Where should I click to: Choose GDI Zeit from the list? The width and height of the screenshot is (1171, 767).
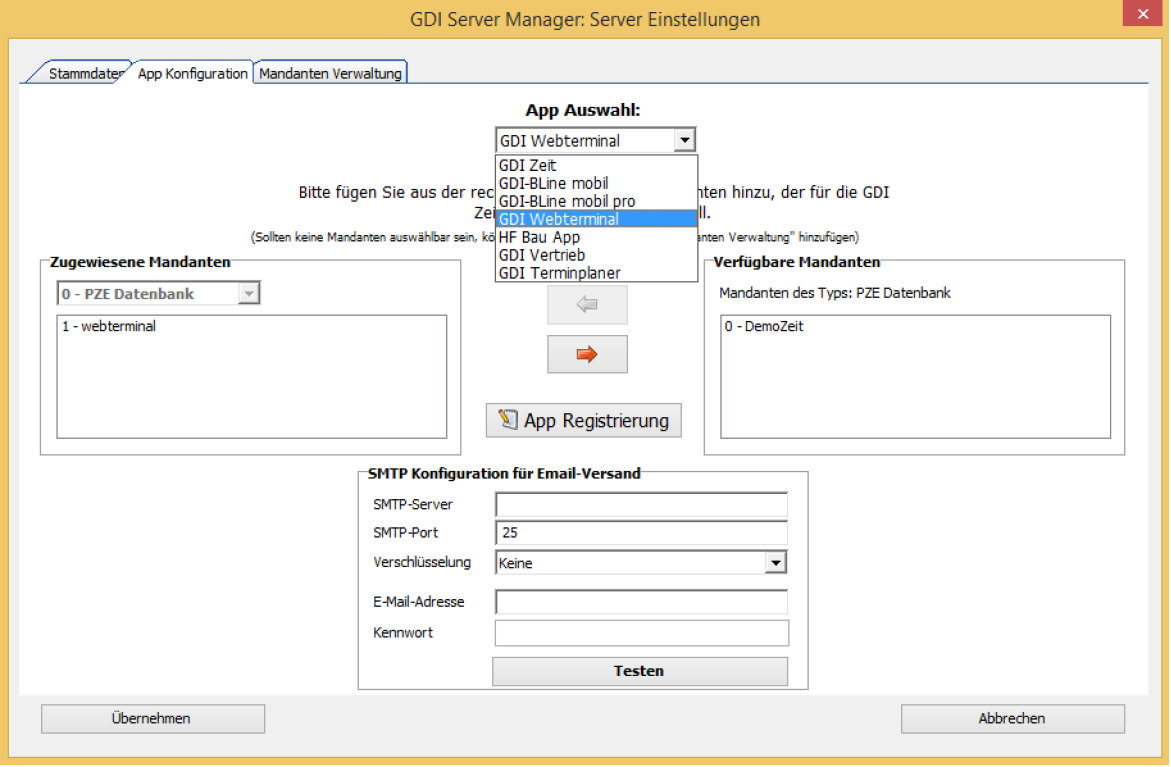coord(528,165)
